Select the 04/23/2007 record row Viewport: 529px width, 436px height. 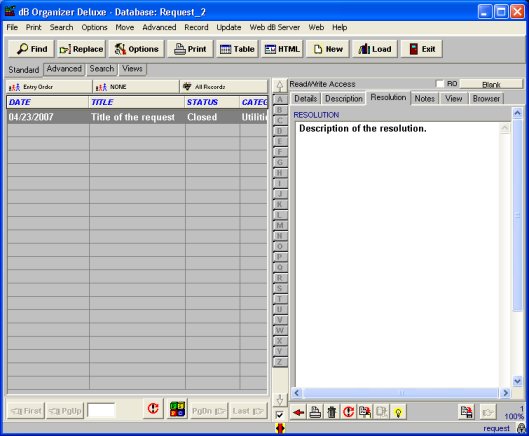[137, 117]
